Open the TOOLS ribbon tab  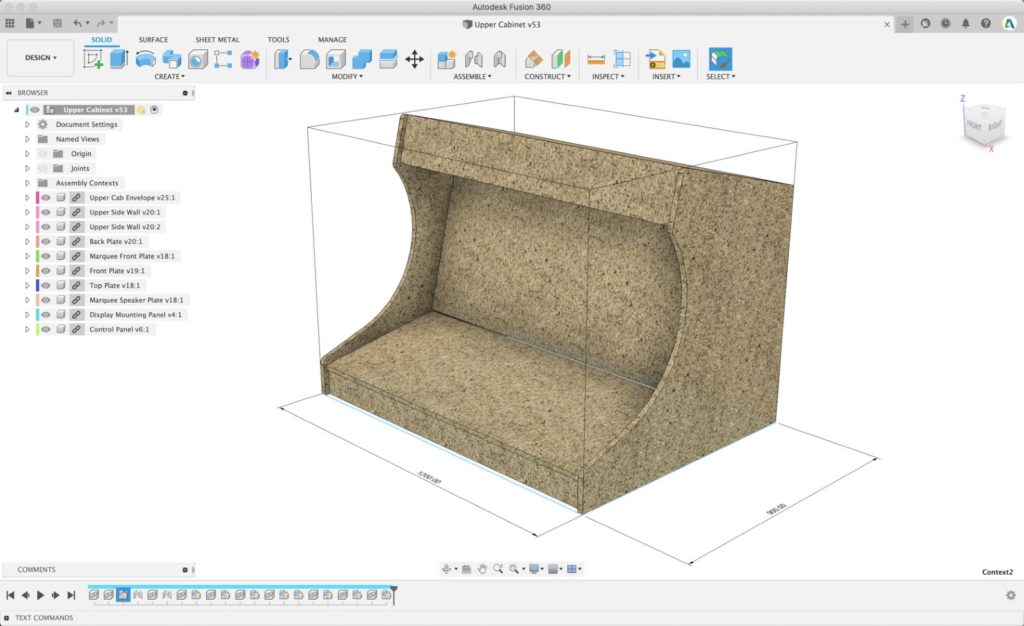[x=278, y=39]
